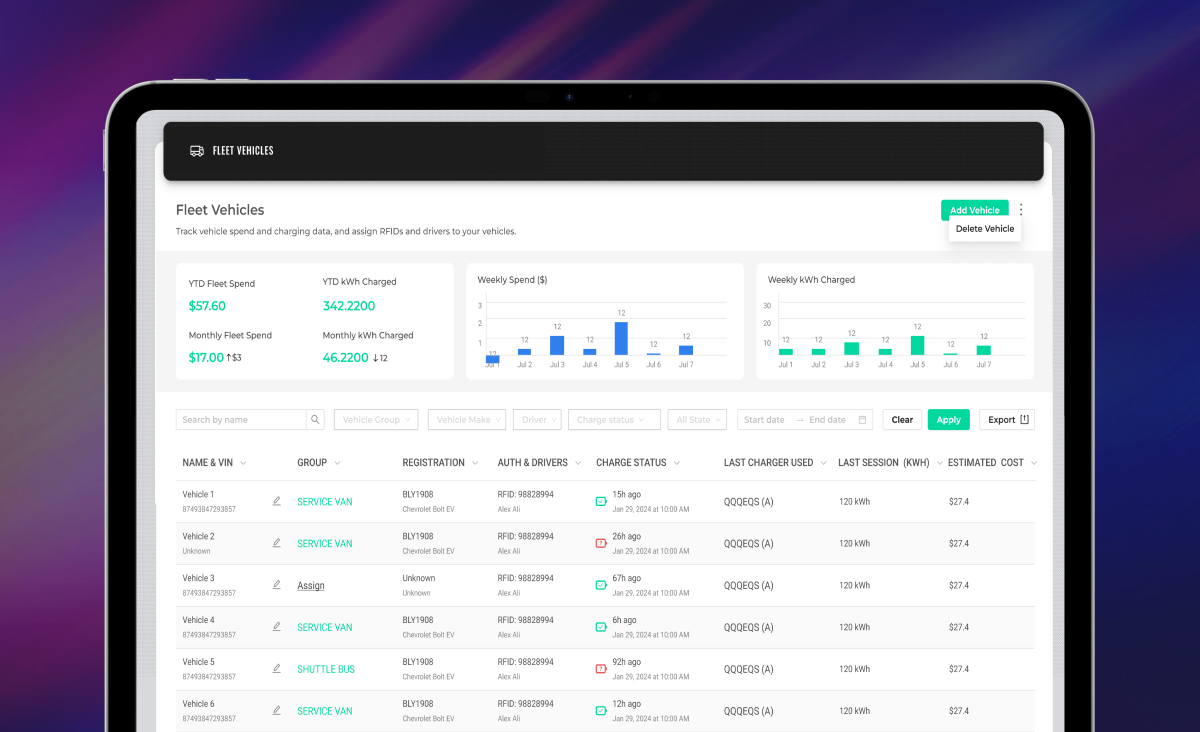The width and height of the screenshot is (1200, 732).
Task: Click '92h ago' in Vehicle 5 row
Action: (627, 662)
